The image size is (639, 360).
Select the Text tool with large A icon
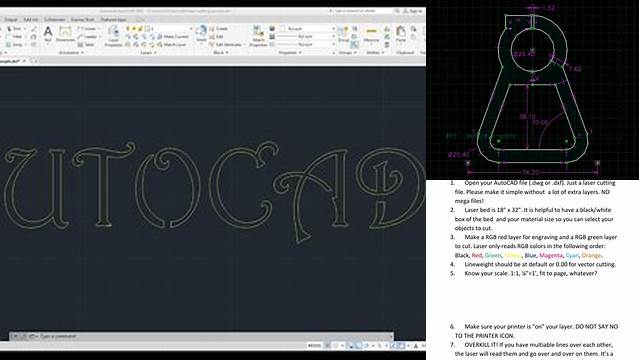click(48, 34)
